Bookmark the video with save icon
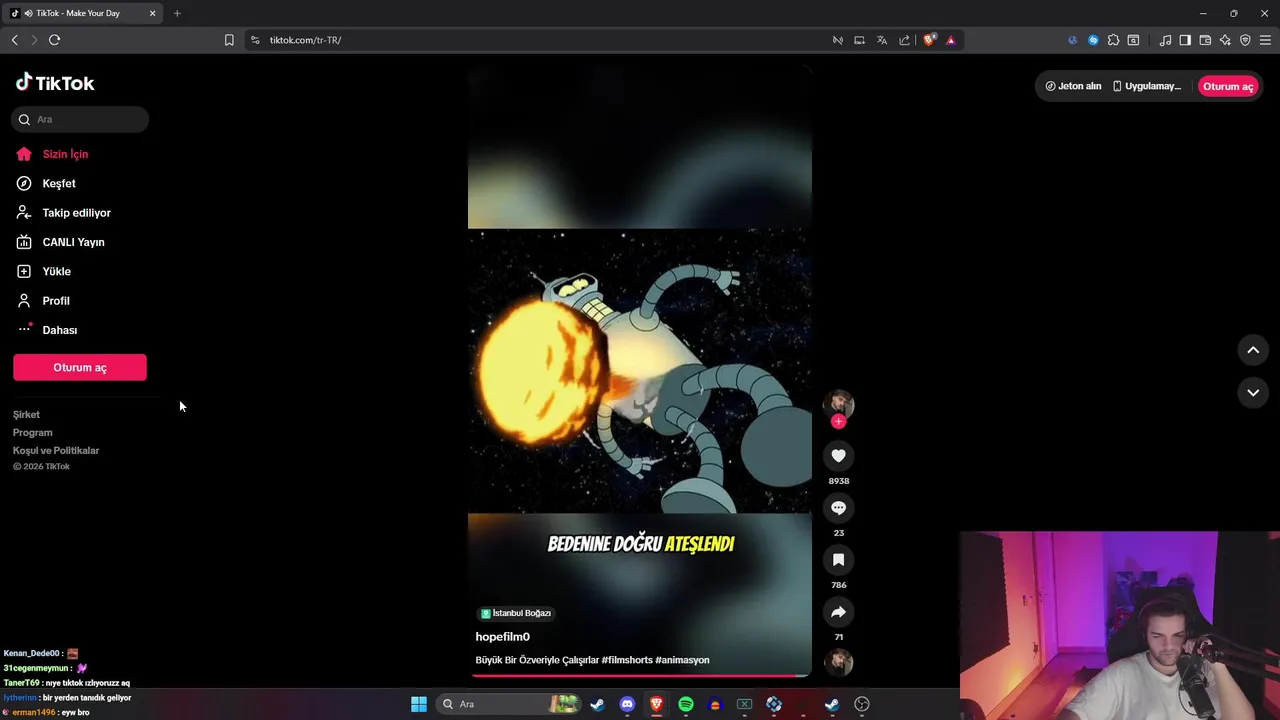 pos(838,560)
